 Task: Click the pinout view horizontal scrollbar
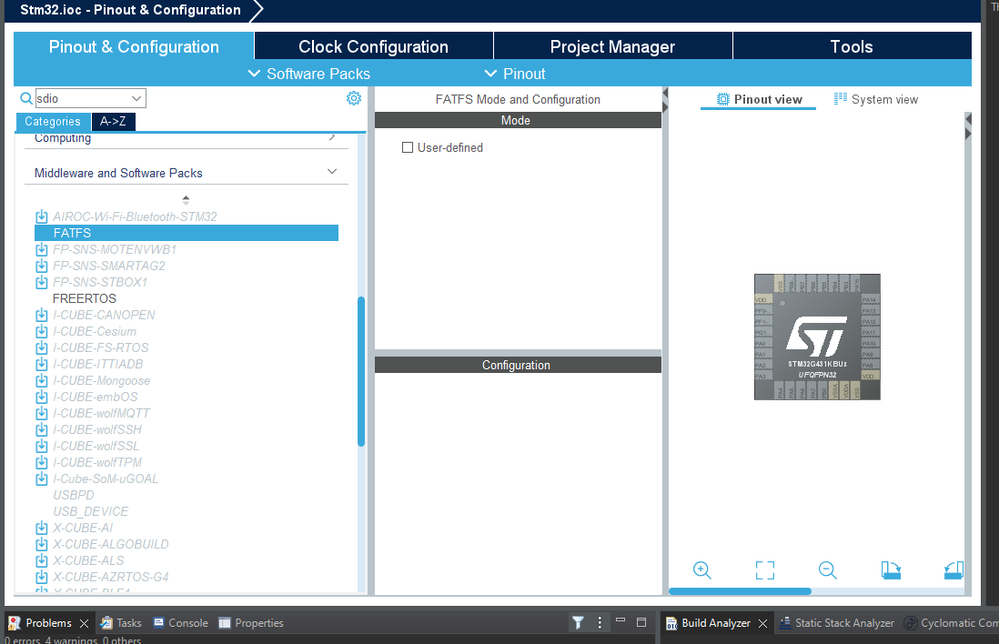point(740,591)
